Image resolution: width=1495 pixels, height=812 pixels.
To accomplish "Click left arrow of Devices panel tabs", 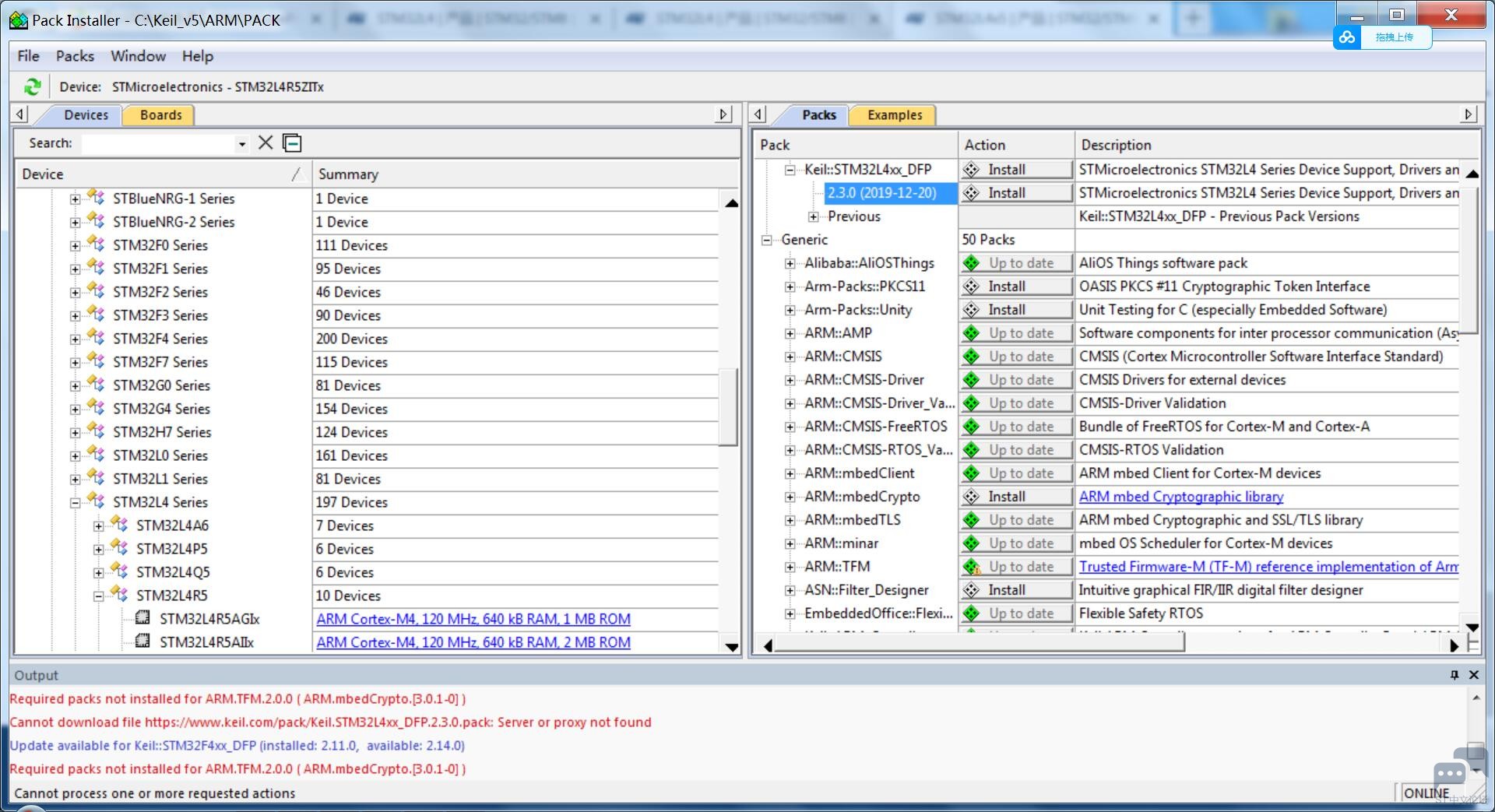I will click(x=21, y=114).
